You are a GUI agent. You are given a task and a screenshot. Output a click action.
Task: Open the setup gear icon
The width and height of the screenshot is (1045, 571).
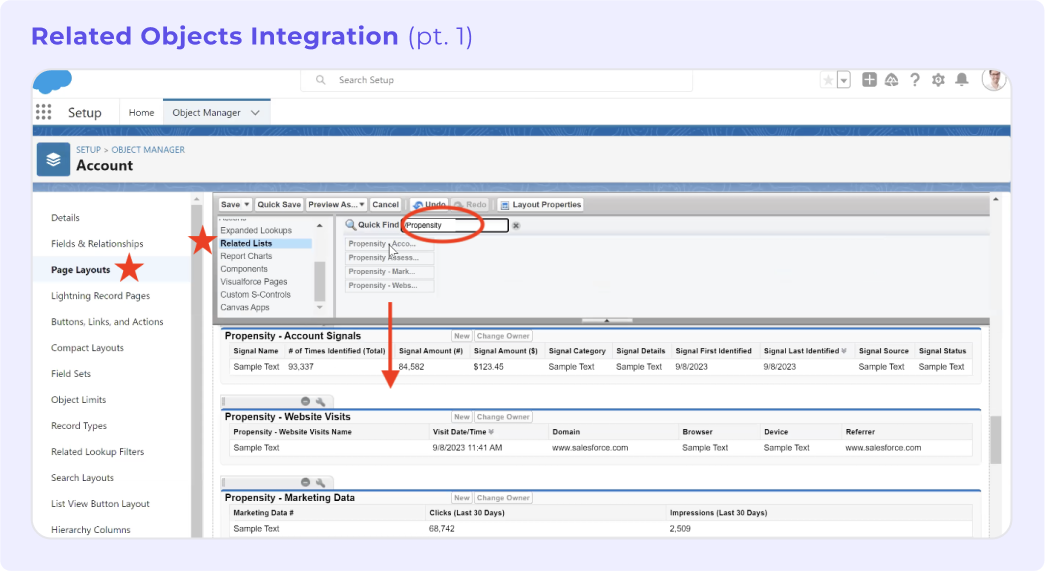[x=938, y=80]
